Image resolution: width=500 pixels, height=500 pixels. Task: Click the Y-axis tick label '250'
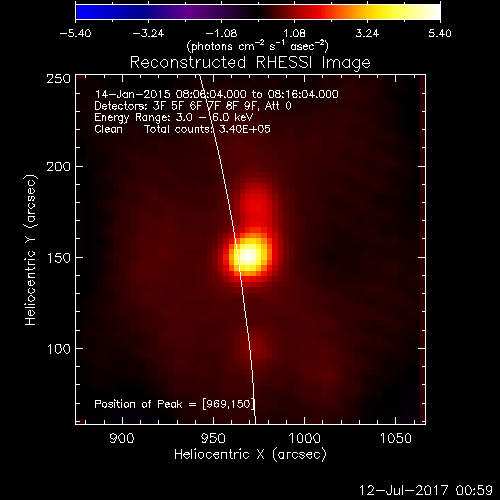click(59, 79)
